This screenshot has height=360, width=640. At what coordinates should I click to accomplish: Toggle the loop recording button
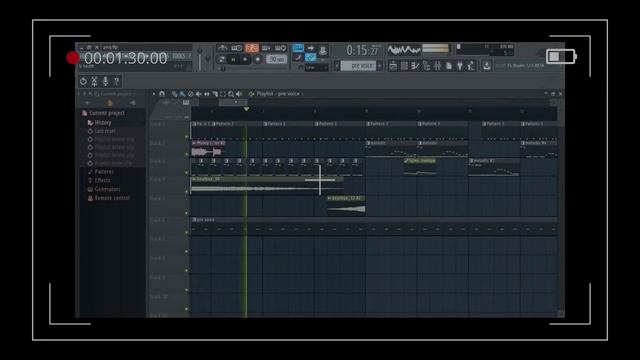coord(280,48)
